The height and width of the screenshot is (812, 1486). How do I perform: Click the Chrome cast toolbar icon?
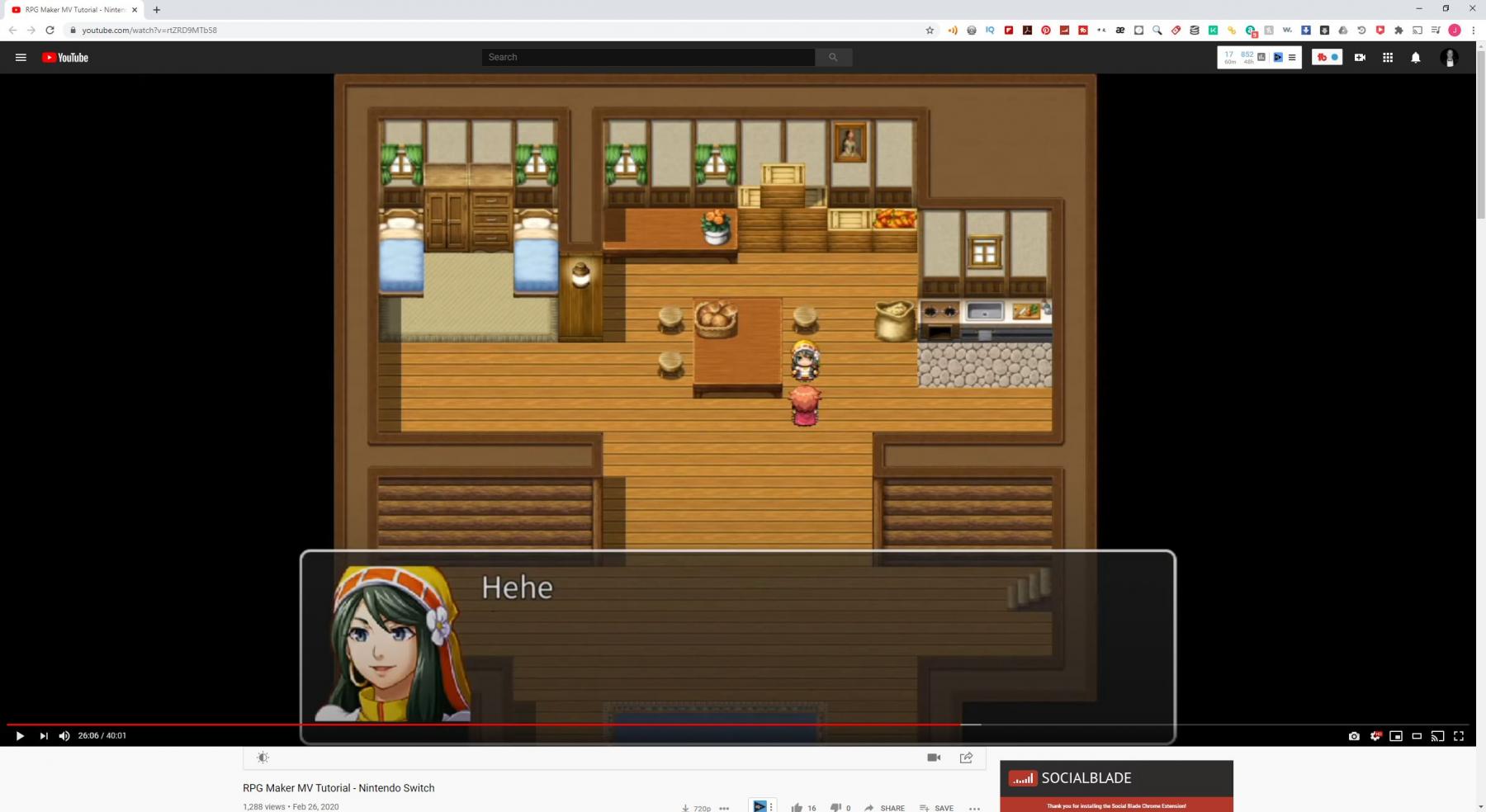point(1417,31)
